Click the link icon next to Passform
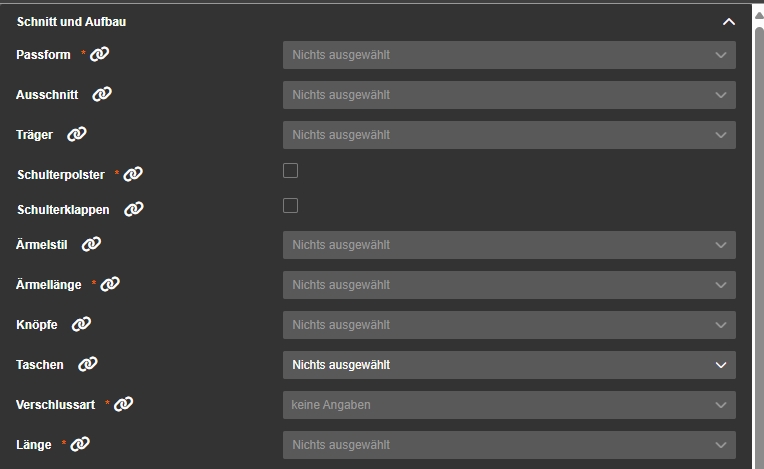The image size is (764, 469). pyautogui.click(x=99, y=55)
